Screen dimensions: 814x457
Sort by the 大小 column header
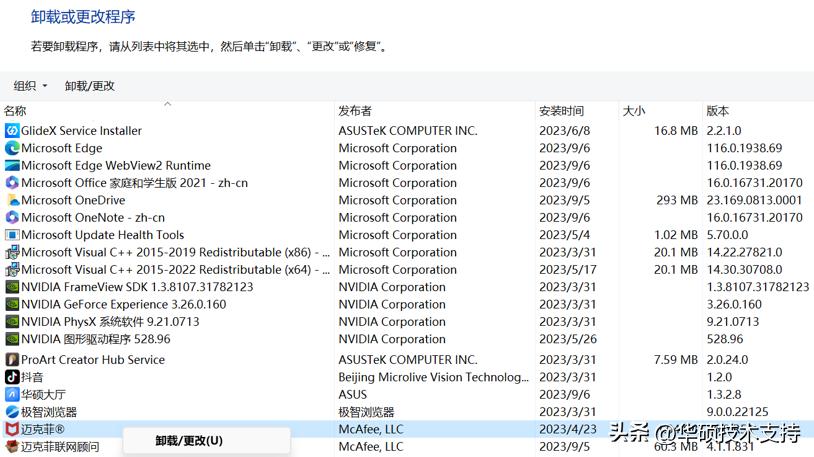pos(634,111)
